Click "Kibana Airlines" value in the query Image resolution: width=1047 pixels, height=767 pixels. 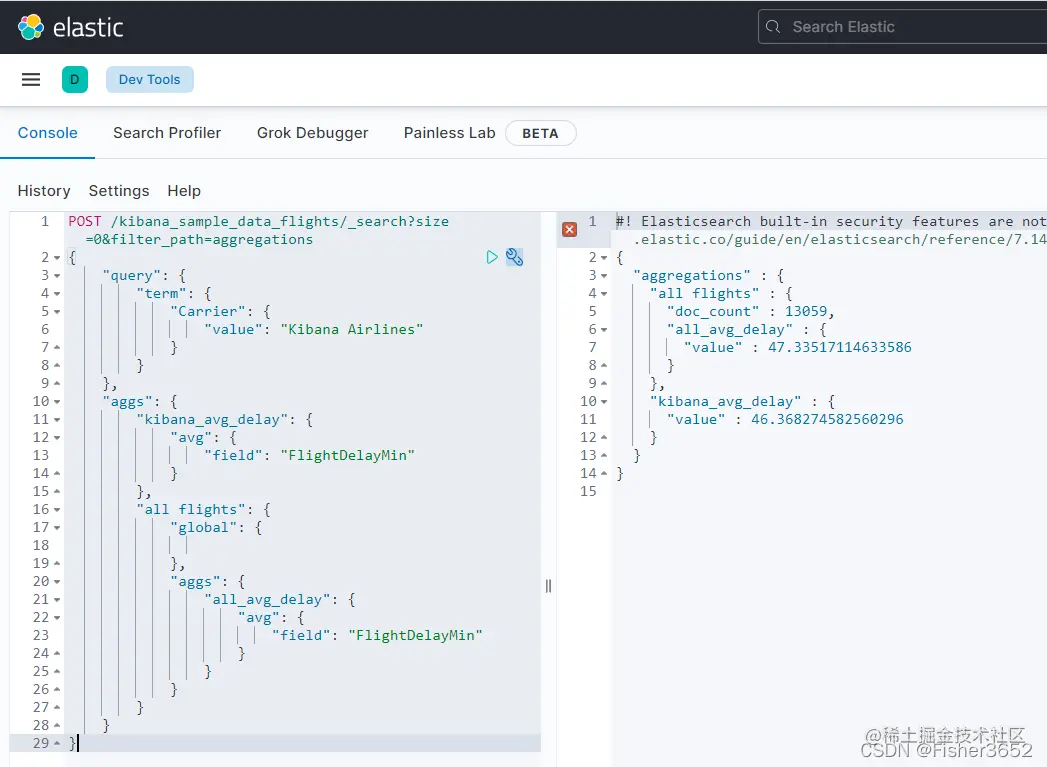[352, 329]
